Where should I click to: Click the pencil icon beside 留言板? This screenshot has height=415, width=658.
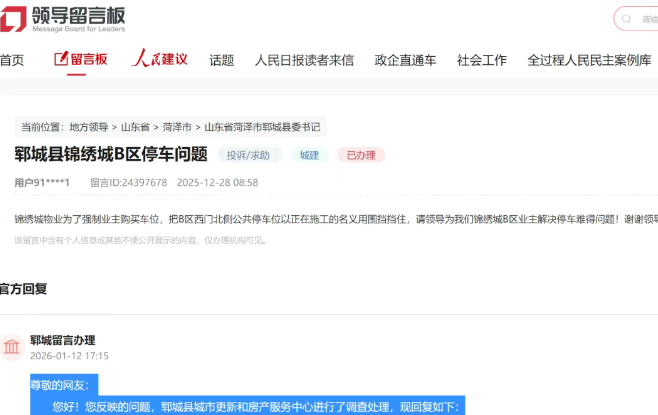60,59
